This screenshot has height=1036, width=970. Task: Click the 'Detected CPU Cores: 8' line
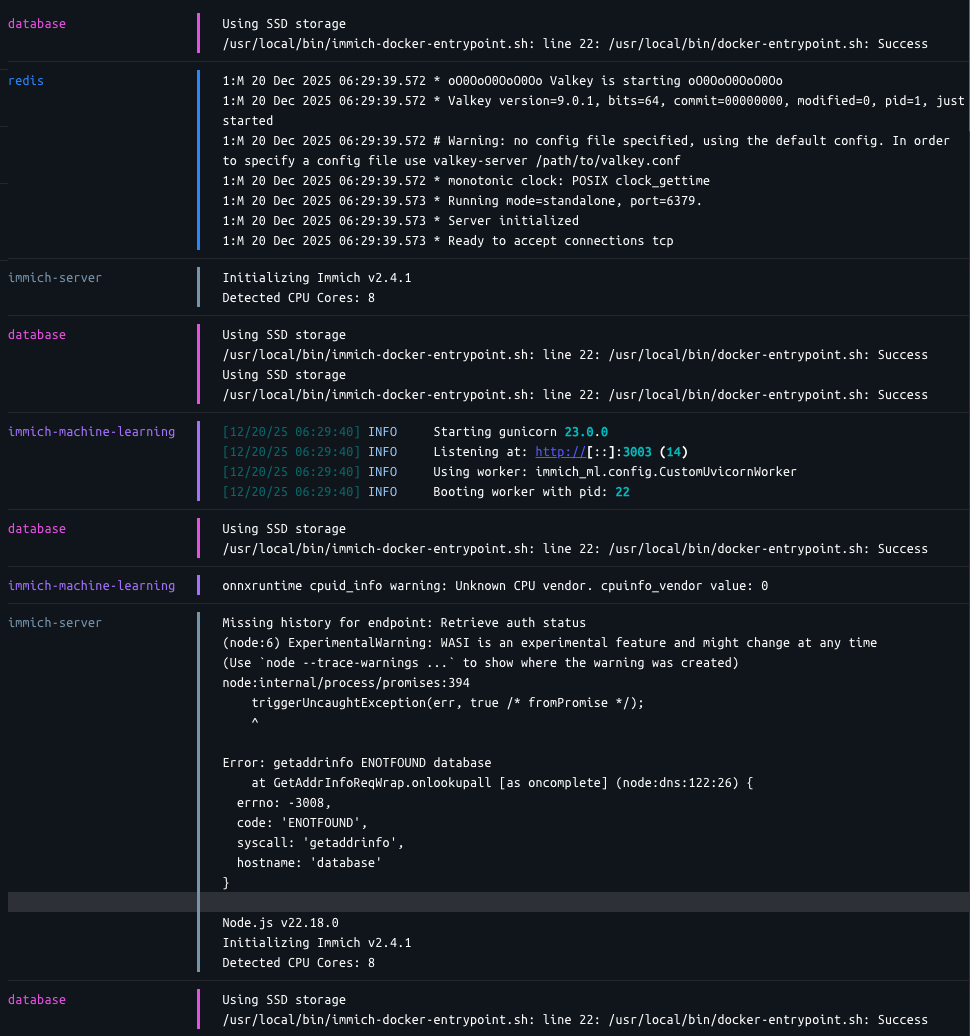pyautogui.click(x=297, y=962)
